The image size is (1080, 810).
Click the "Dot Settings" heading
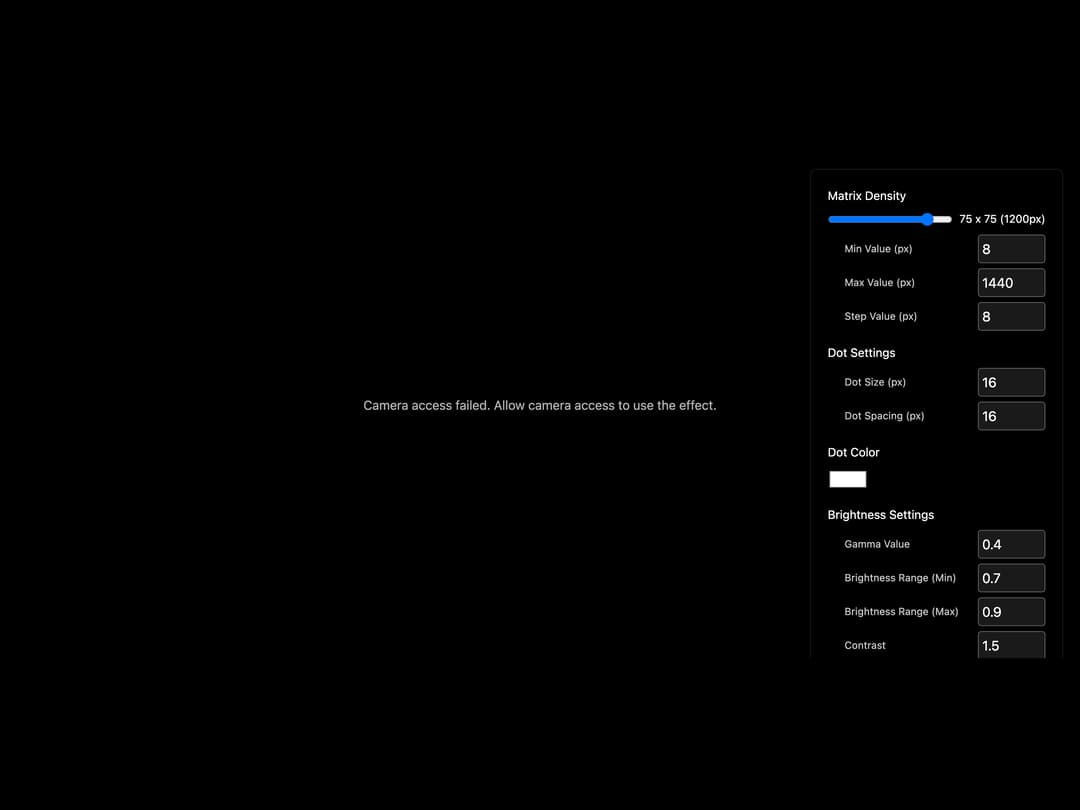[x=861, y=353]
